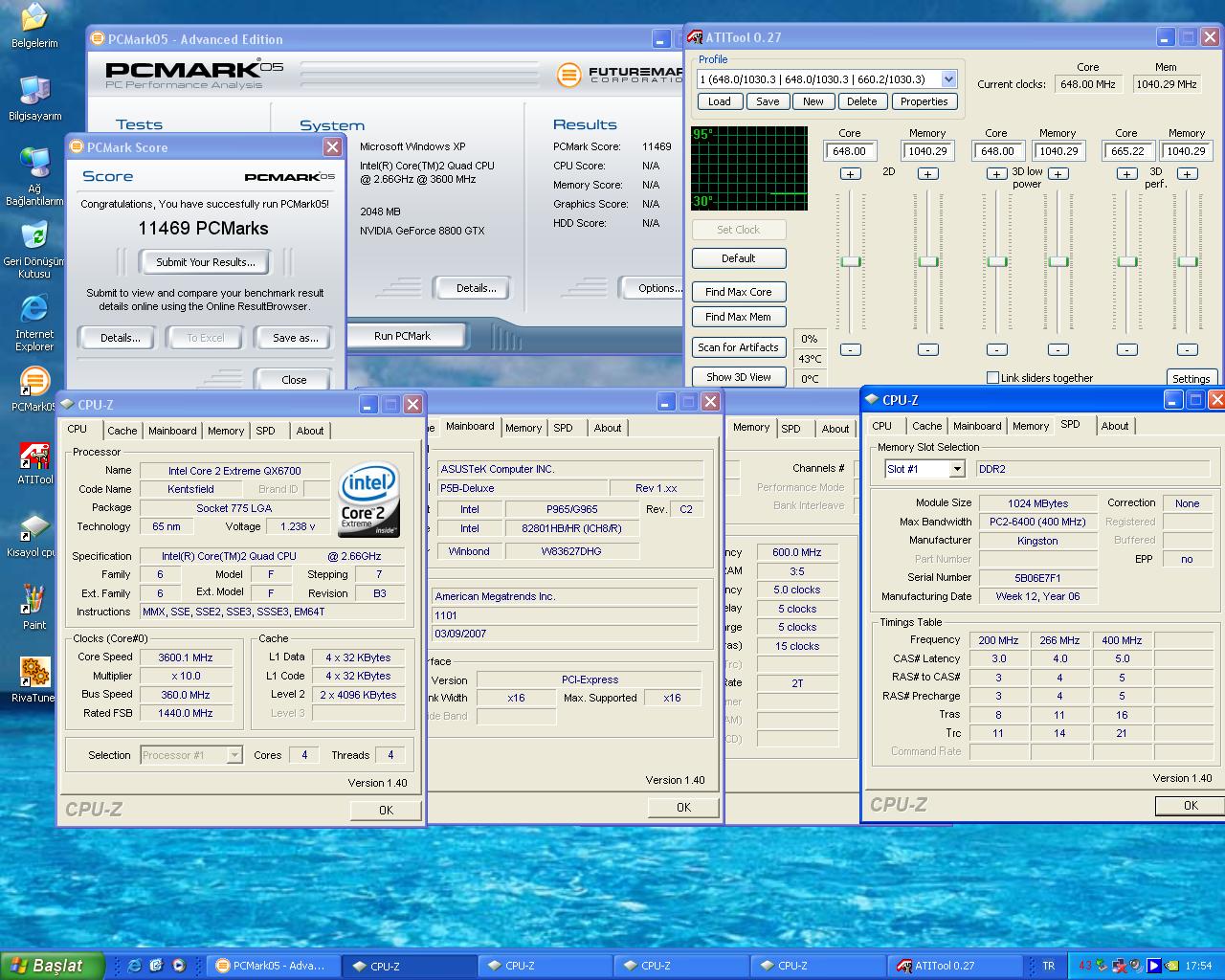Click Find Max Mem button
The width and height of the screenshot is (1225, 980).
(x=739, y=317)
